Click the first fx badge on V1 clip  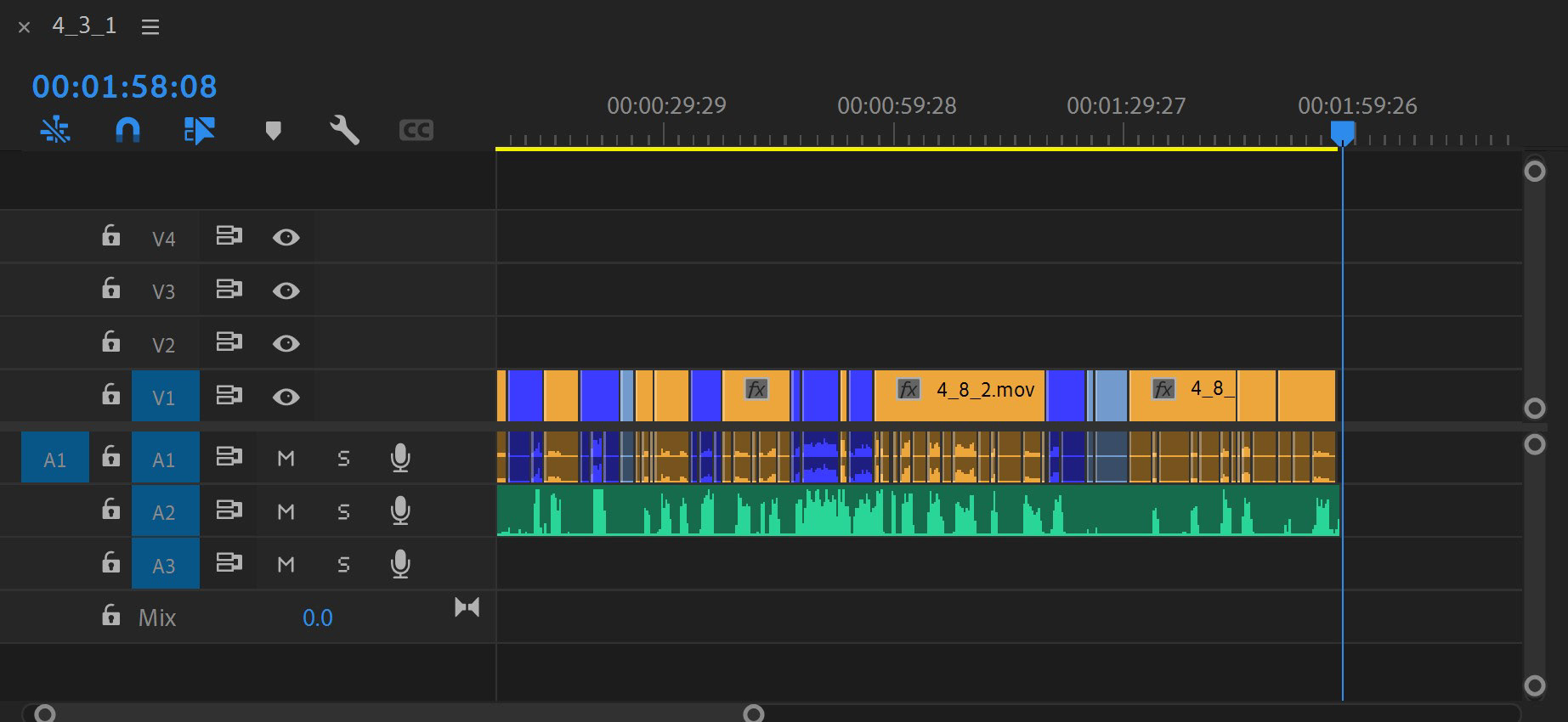click(x=756, y=389)
